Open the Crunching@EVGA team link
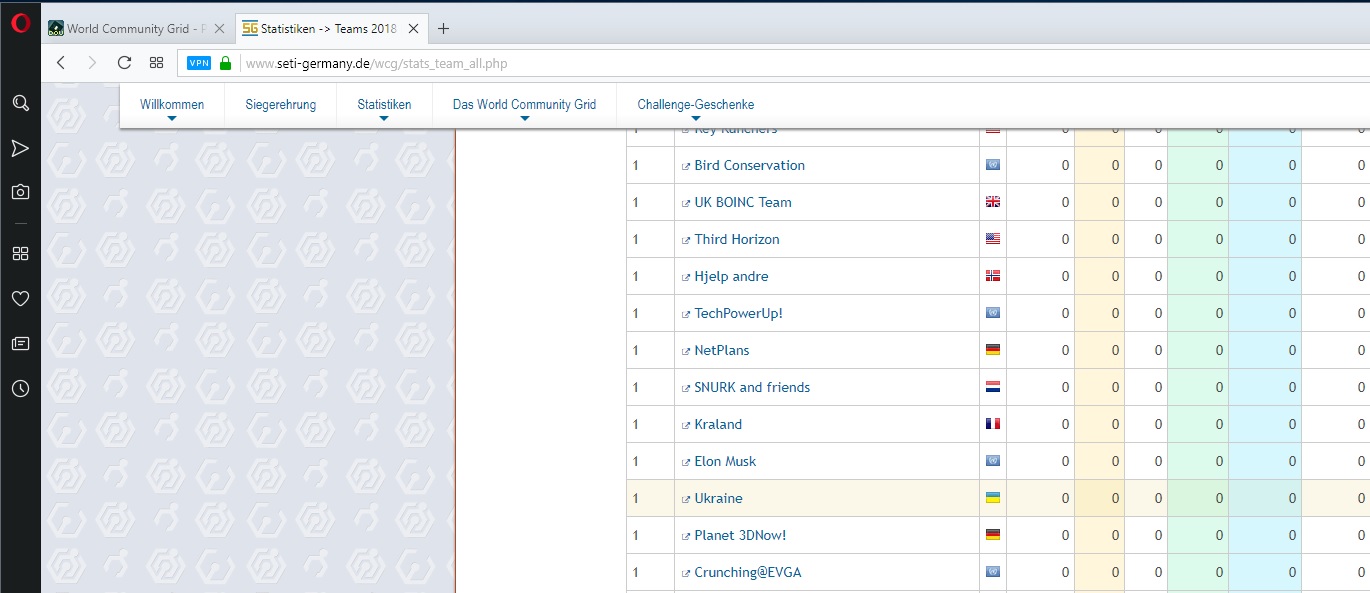1370x593 pixels. coord(748,572)
